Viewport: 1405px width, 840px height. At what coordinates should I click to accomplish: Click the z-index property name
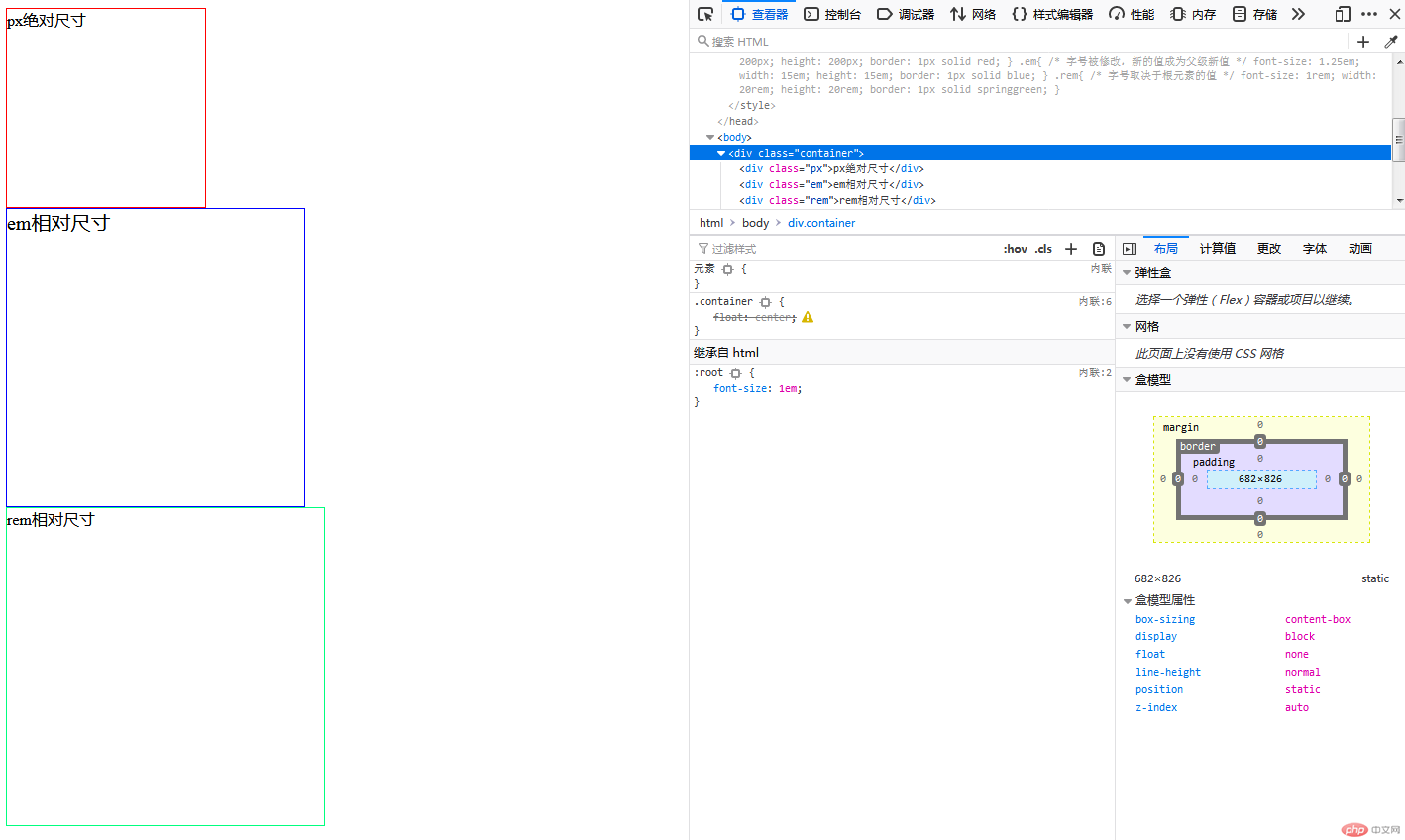click(1156, 708)
